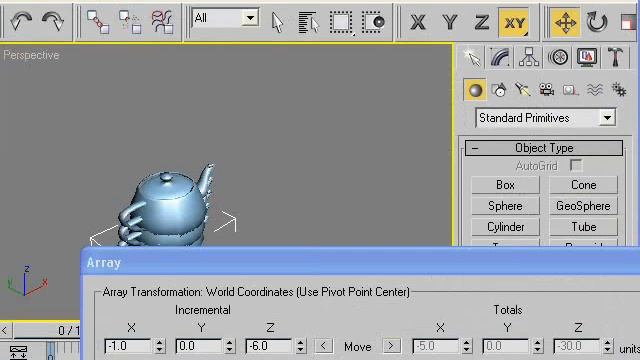Adjust the Incremental Y move spinner

(x=230, y=346)
